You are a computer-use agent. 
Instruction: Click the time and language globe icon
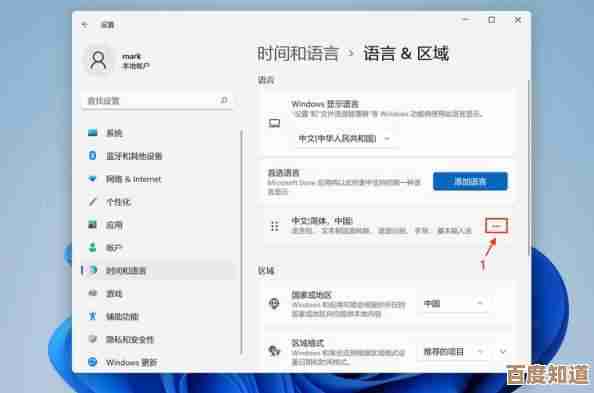93,270
